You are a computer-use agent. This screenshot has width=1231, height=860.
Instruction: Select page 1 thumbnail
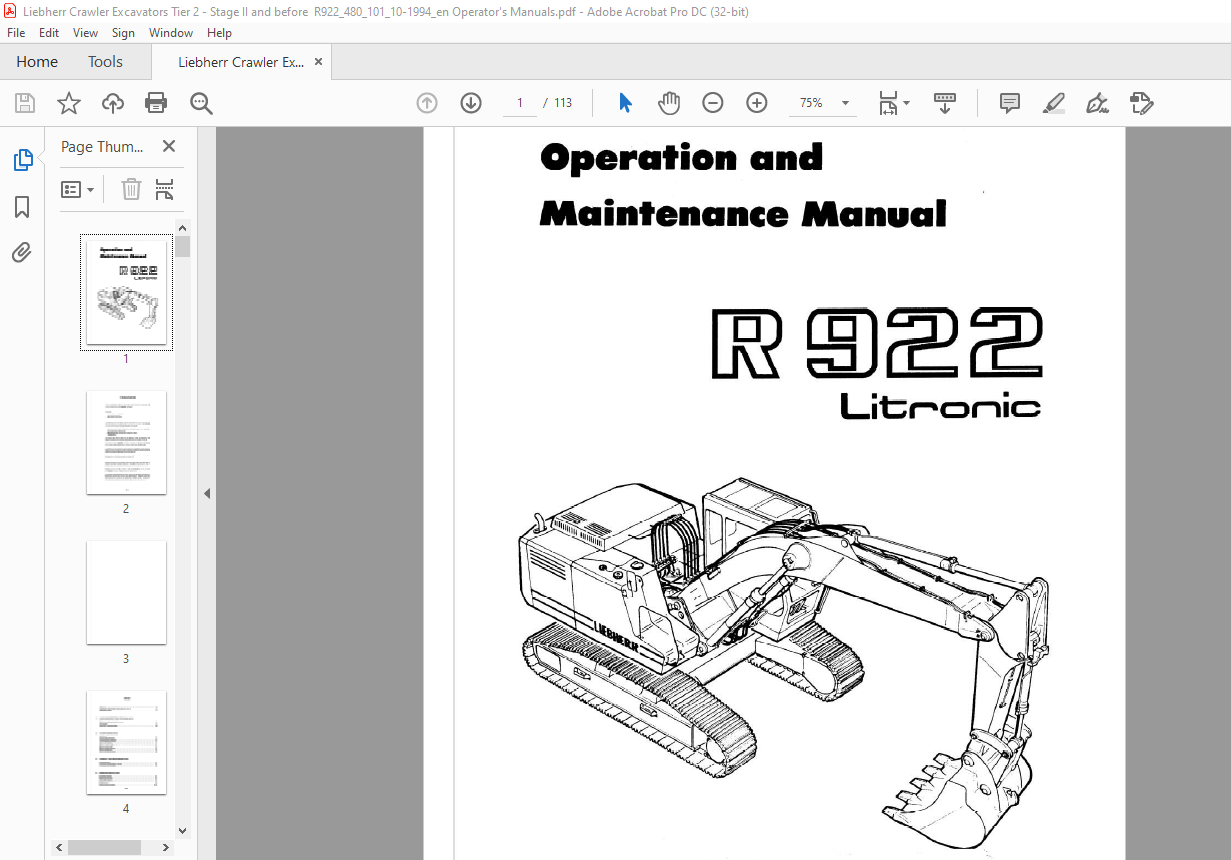(126, 292)
